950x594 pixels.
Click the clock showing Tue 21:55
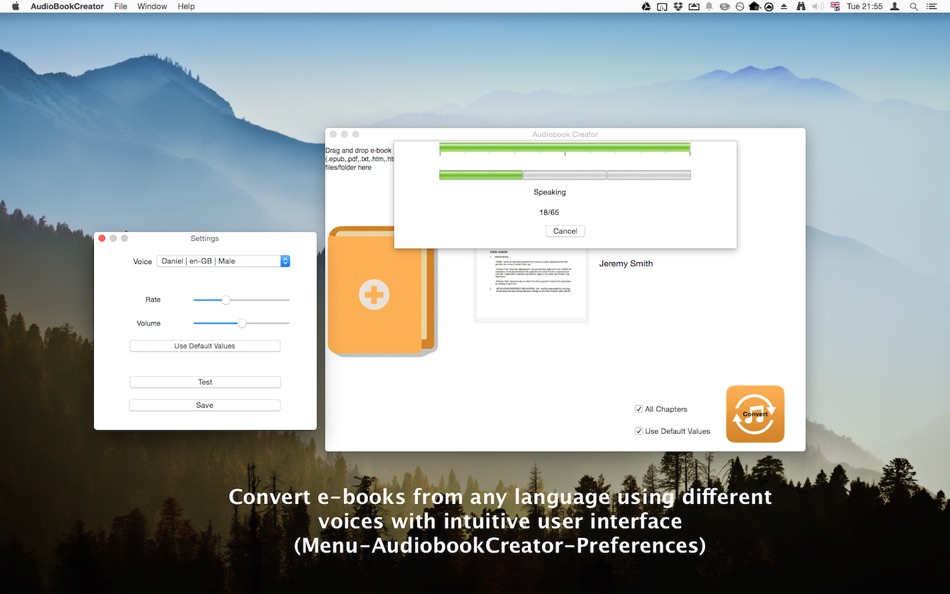click(865, 7)
